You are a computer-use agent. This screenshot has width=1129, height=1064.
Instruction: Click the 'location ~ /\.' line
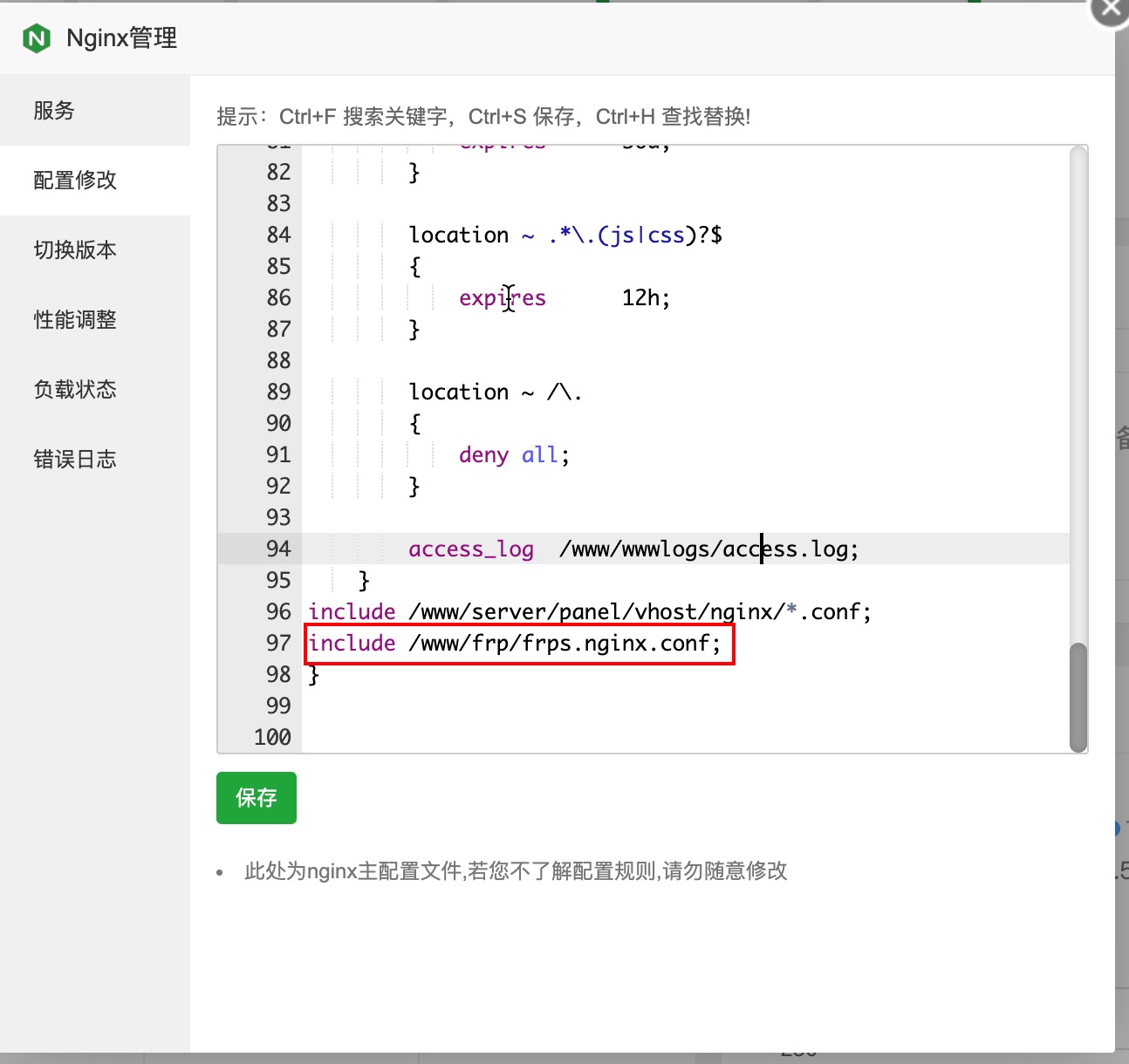click(496, 392)
